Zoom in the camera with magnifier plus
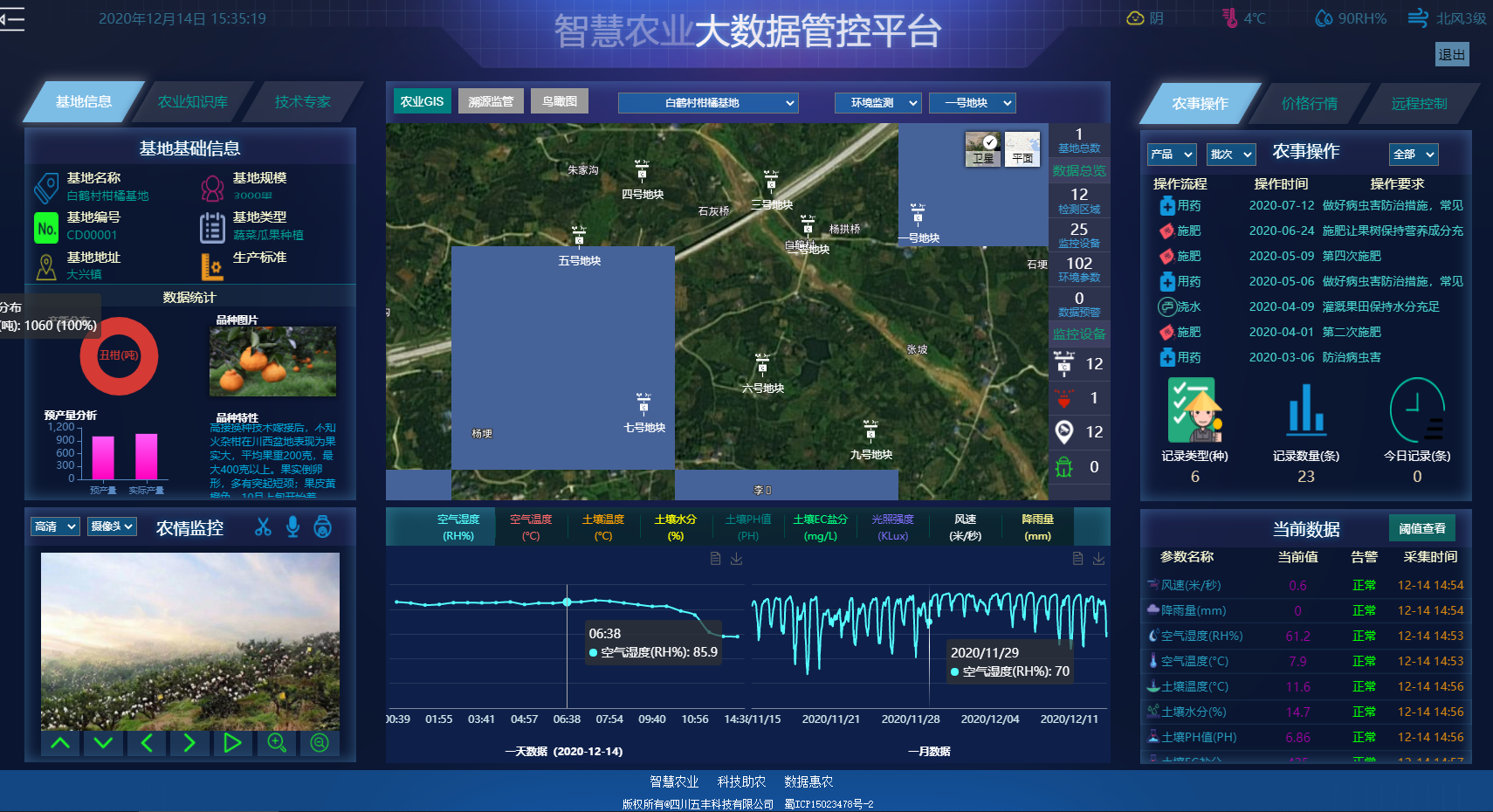Viewport: 1493px width, 812px height. [277, 743]
